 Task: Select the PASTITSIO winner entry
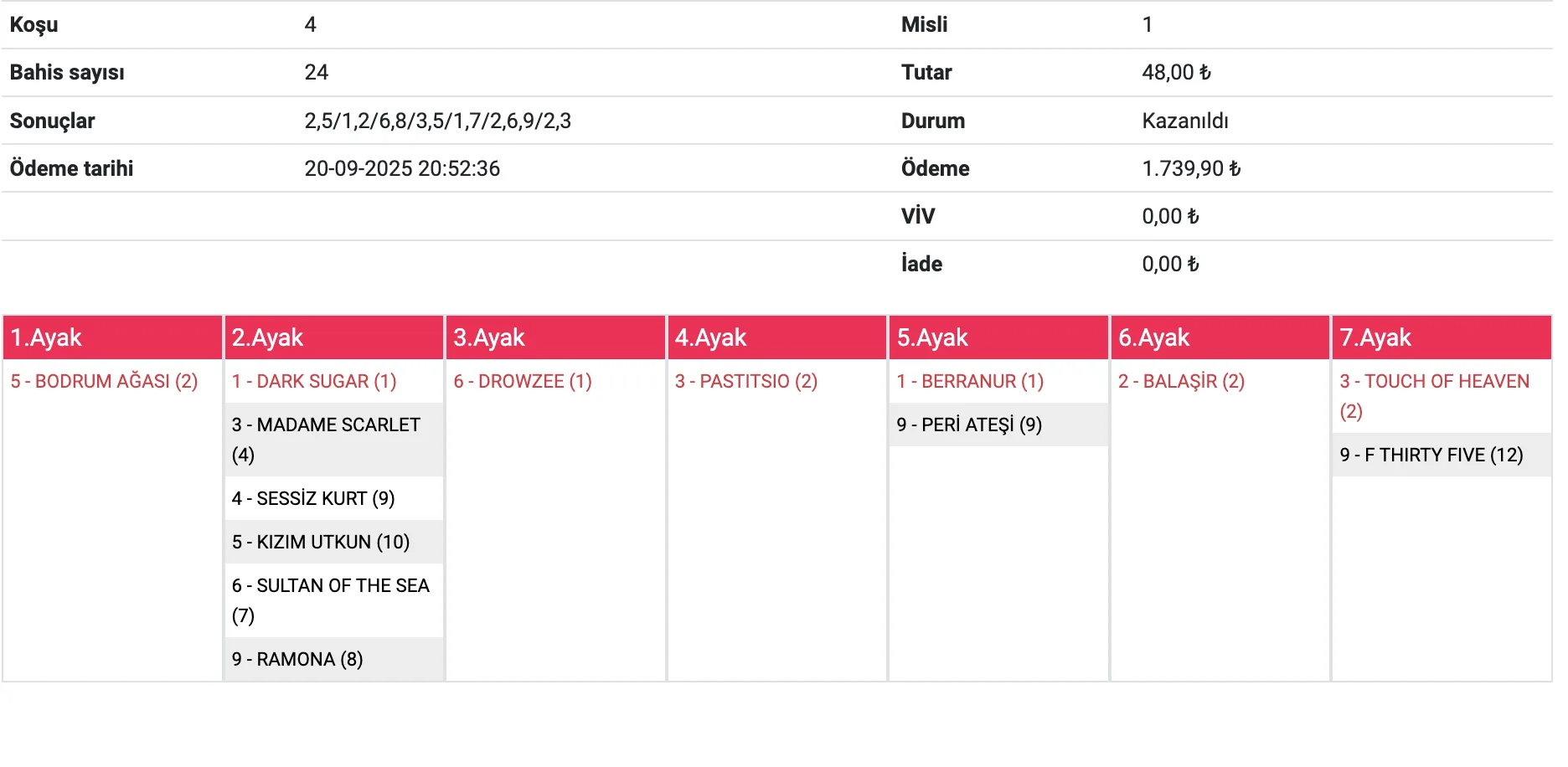[x=746, y=382]
